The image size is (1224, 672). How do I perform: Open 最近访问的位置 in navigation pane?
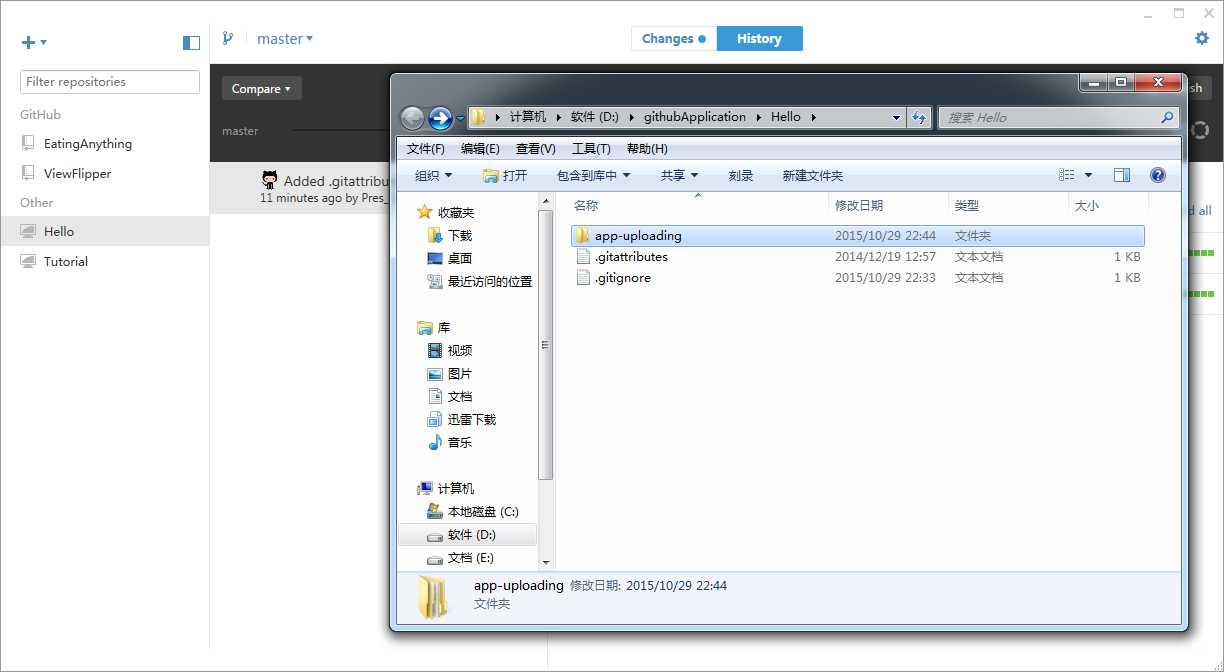tap(480, 281)
